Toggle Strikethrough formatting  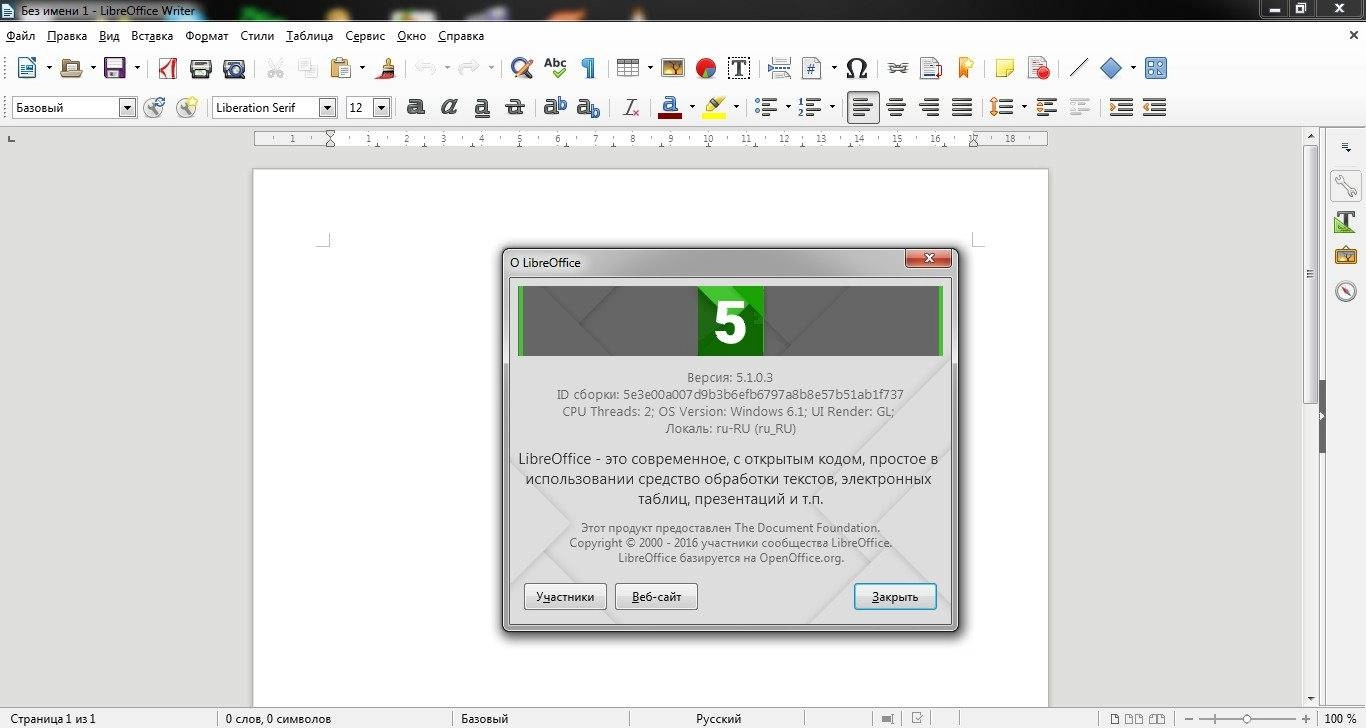tap(515, 107)
